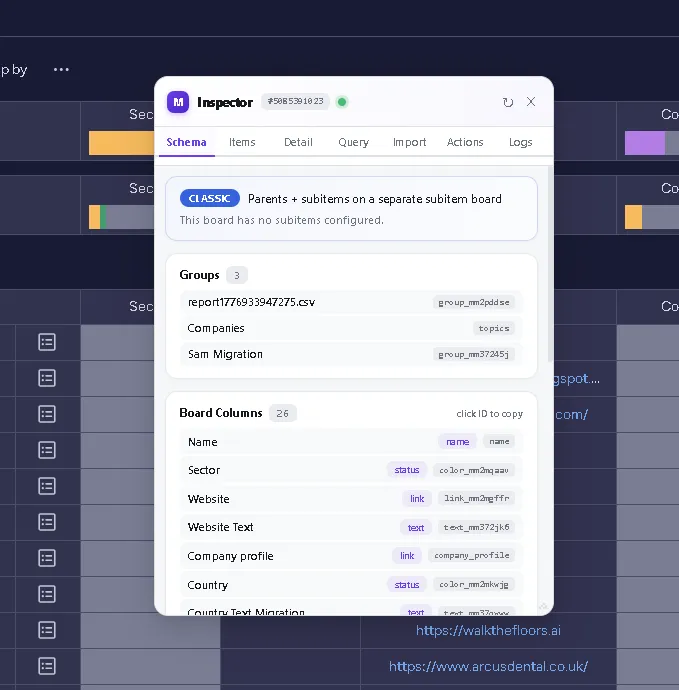Click the Website Text column label
This screenshot has width=679, height=690.
[220, 527]
